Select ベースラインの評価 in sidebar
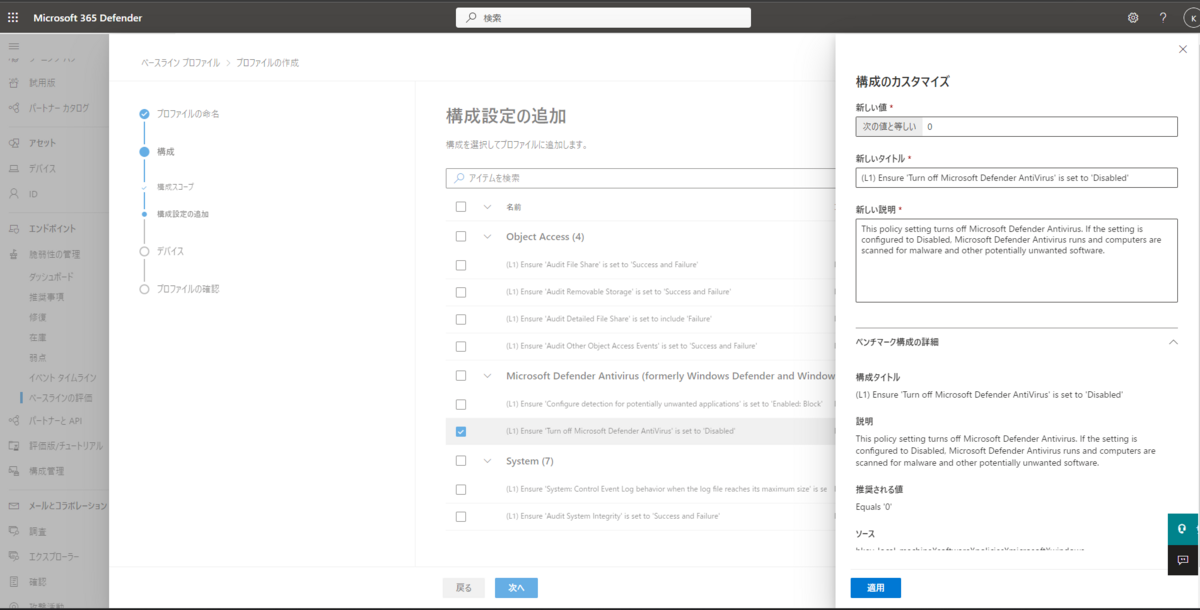The height and width of the screenshot is (610, 1200). pos(60,397)
